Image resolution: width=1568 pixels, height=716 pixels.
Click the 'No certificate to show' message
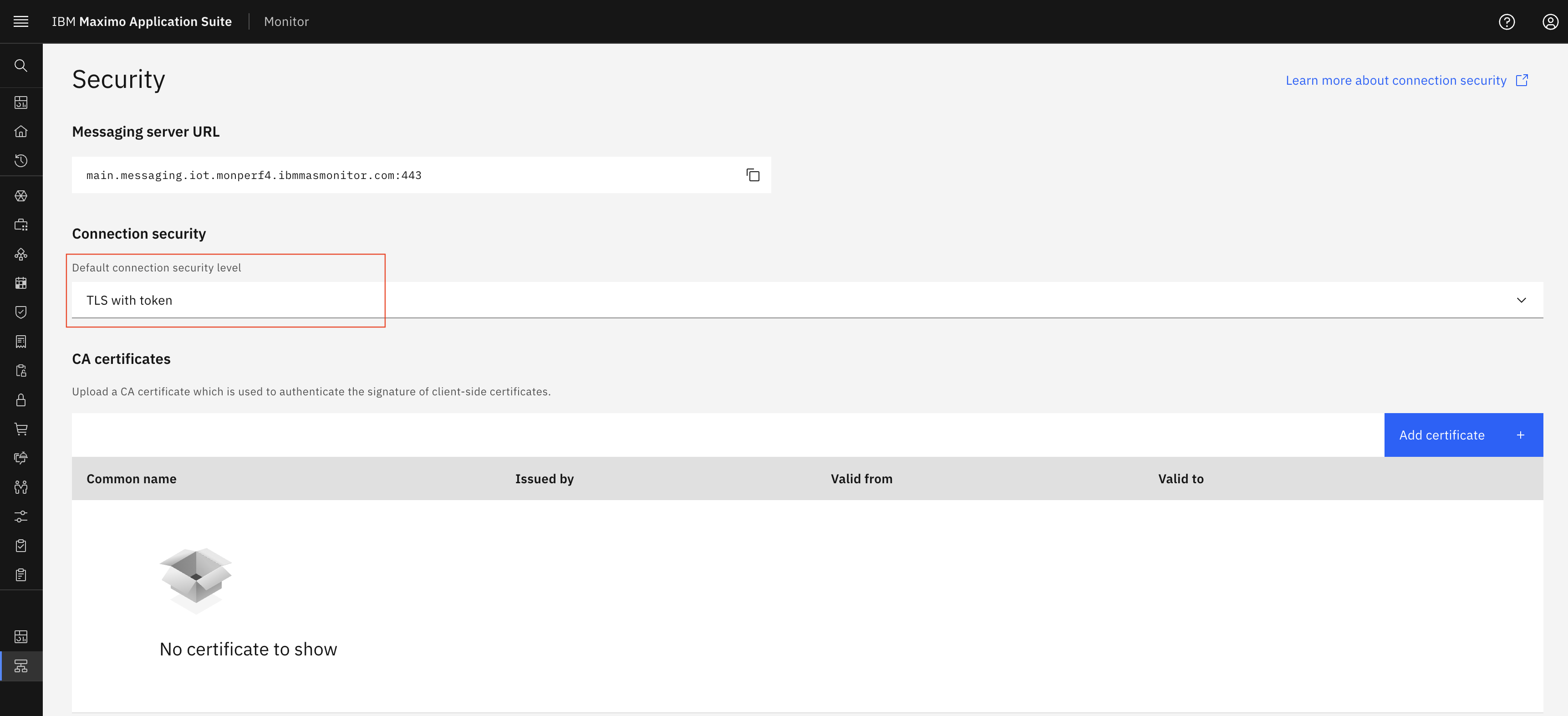tap(248, 650)
